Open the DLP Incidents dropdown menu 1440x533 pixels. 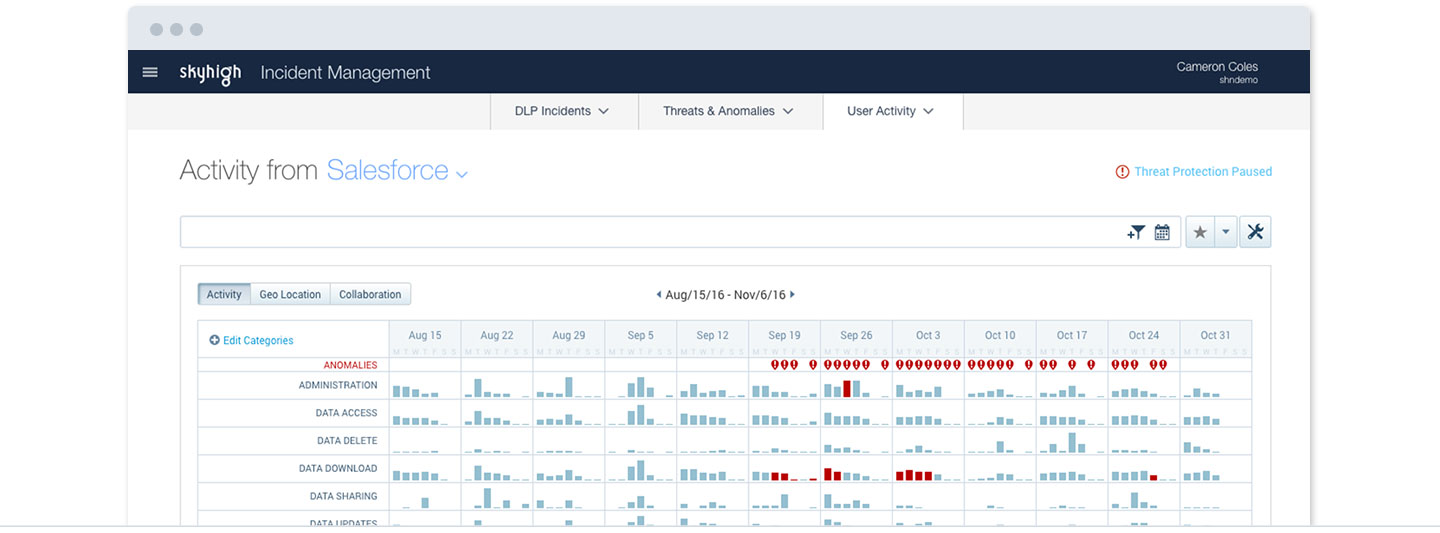[564, 111]
